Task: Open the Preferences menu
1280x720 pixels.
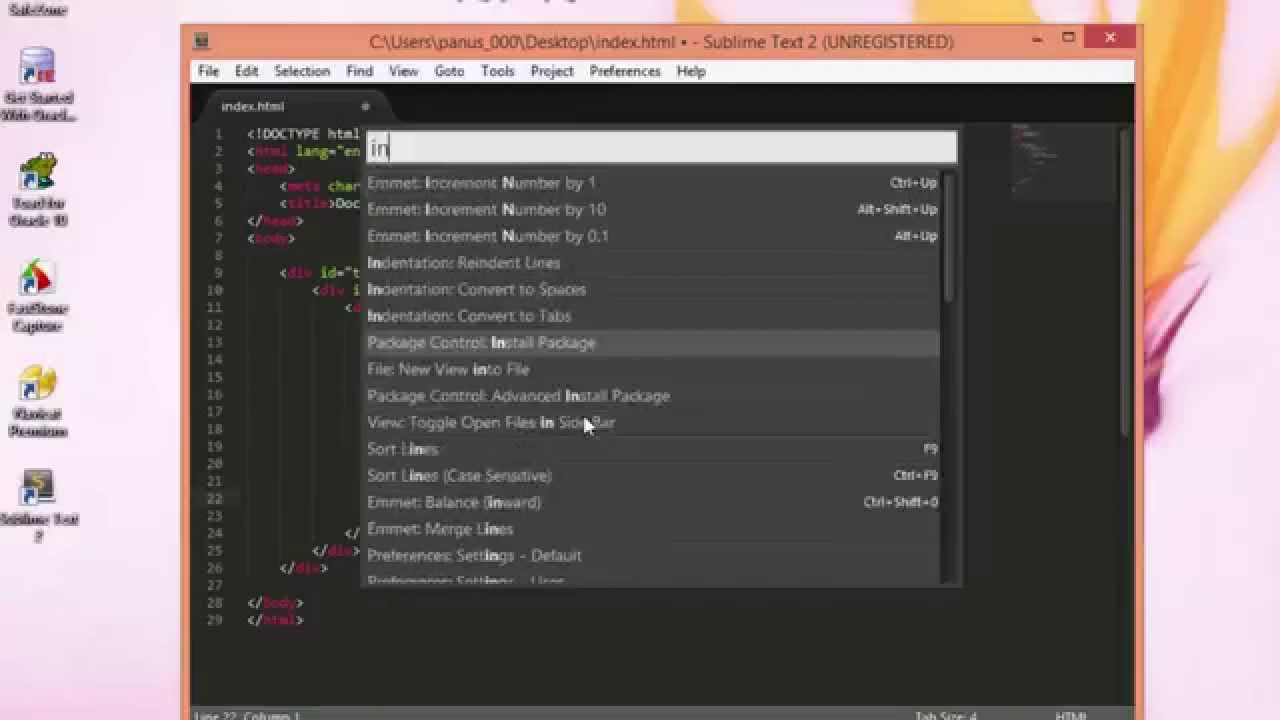Action: 625,71
